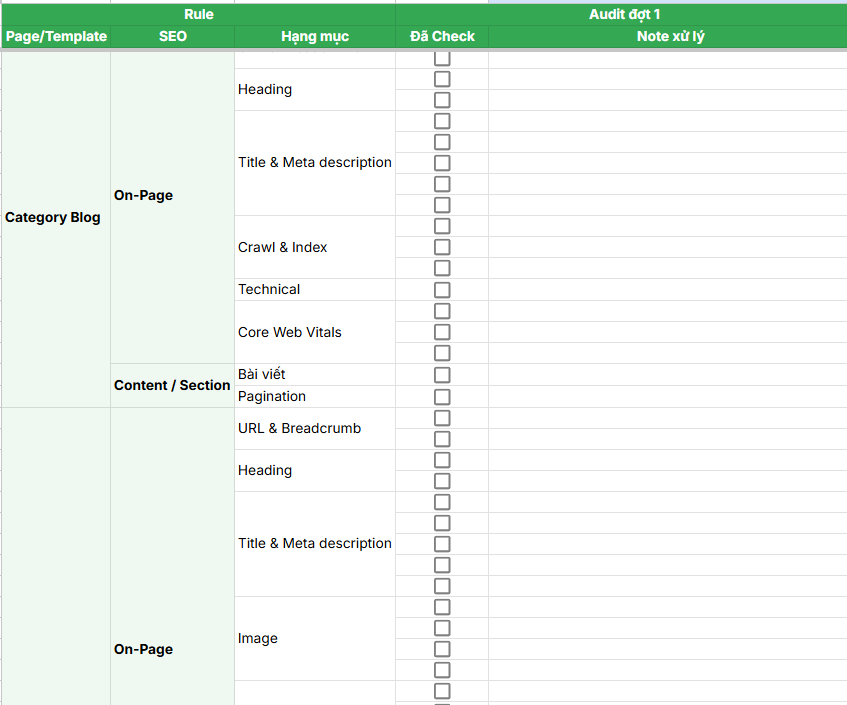The width and height of the screenshot is (847, 705).
Task: Check the checkbox next to Technical
Action: (x=441, y=289)
